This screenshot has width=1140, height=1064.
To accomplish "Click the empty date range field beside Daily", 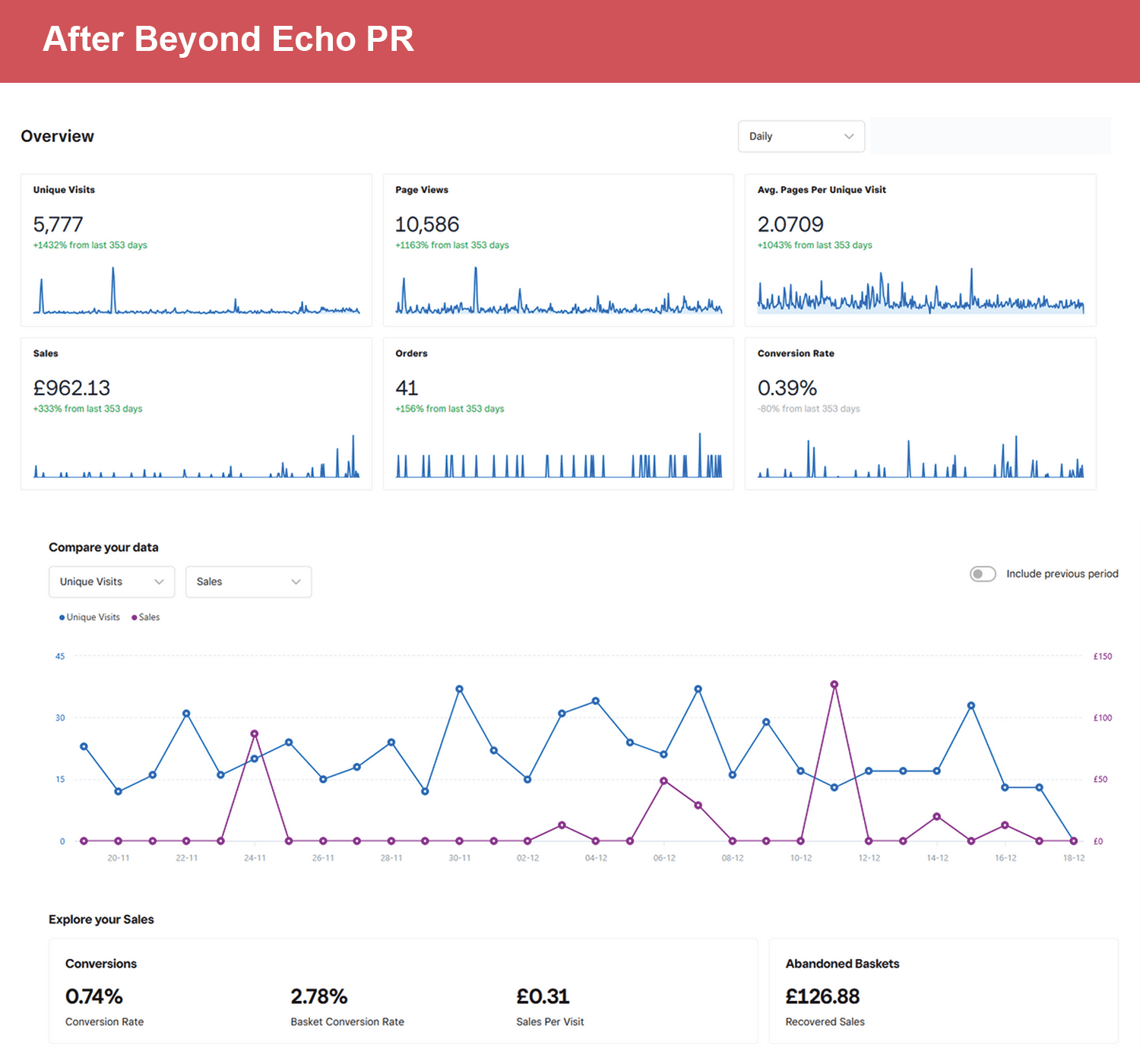I will [x=990, y=136].
